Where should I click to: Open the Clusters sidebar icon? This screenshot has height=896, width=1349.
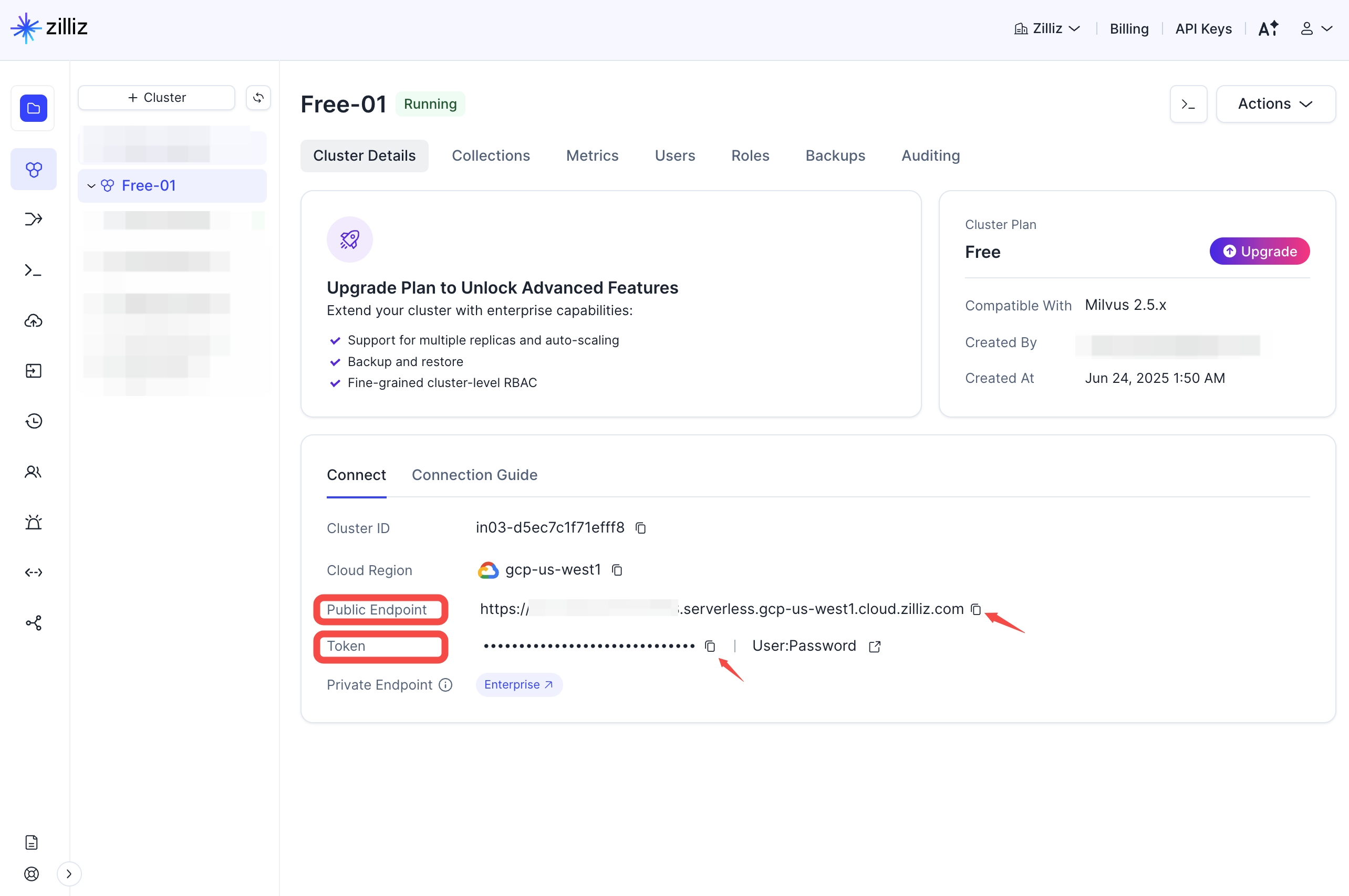(x=34, y=169)
